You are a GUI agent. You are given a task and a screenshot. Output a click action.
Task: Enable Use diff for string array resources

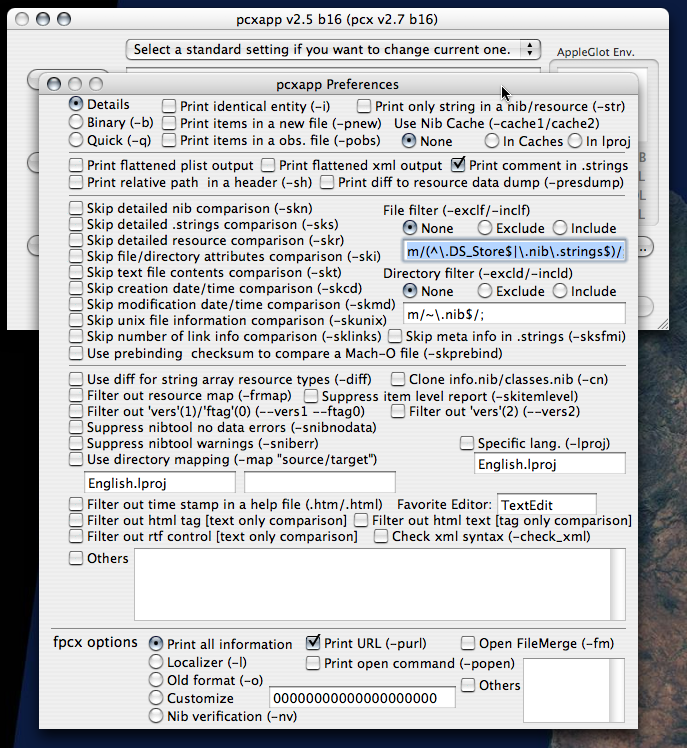click(x=76, y=379)
